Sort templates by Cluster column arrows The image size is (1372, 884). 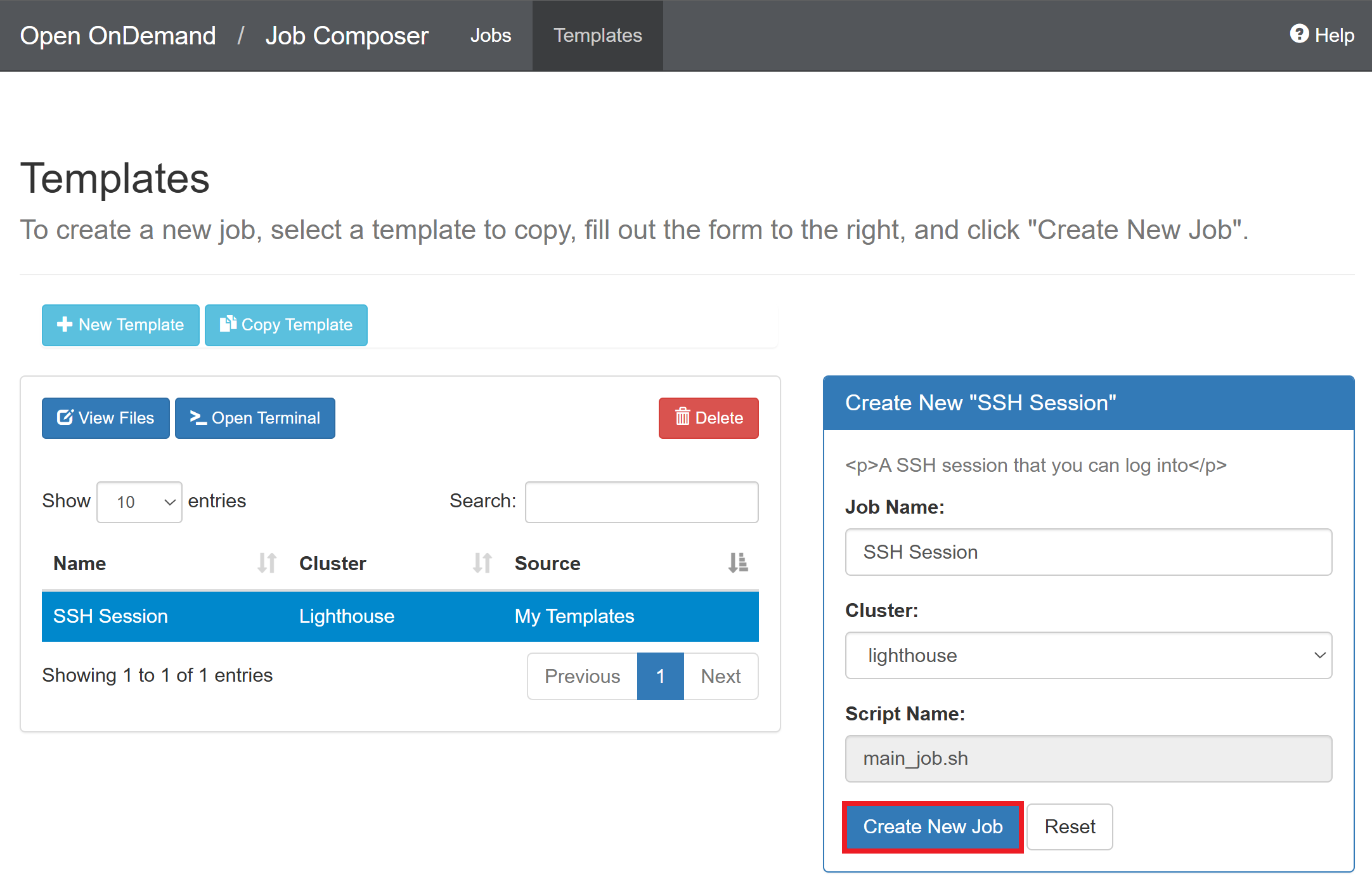point(482,563)
